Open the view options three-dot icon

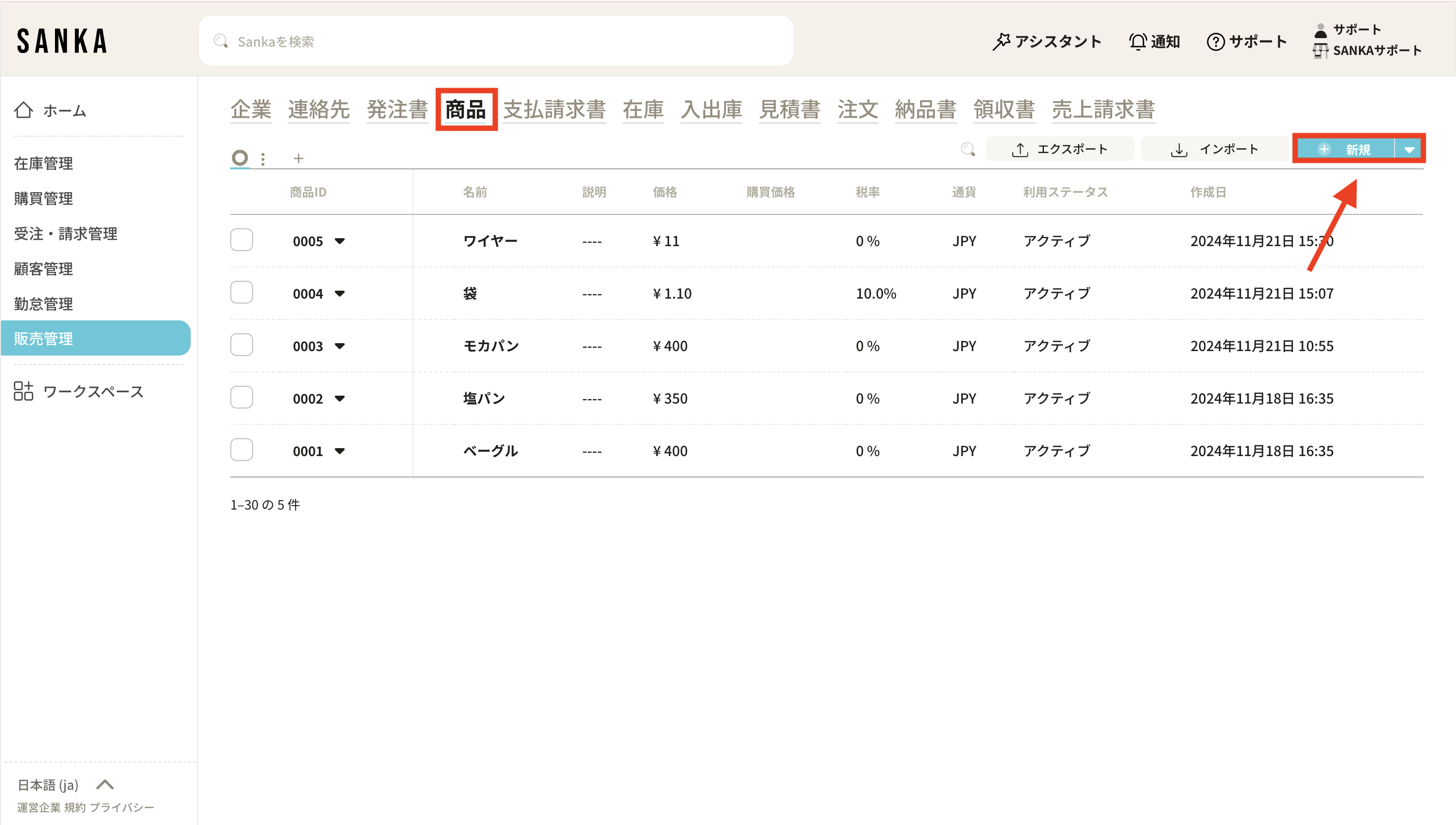click(263, 158)
